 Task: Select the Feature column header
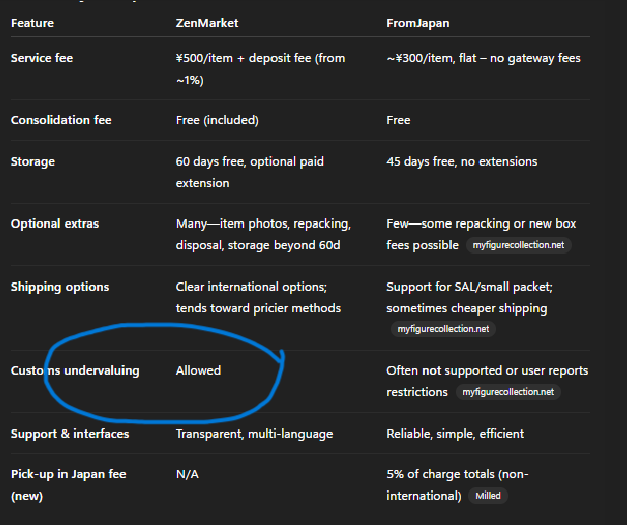[32, 23]
